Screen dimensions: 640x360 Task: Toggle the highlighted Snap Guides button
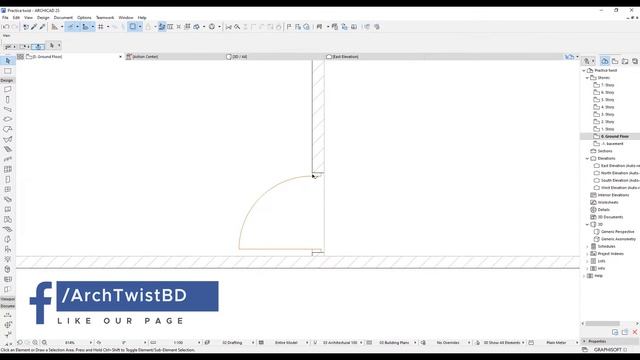click(85, 27)
